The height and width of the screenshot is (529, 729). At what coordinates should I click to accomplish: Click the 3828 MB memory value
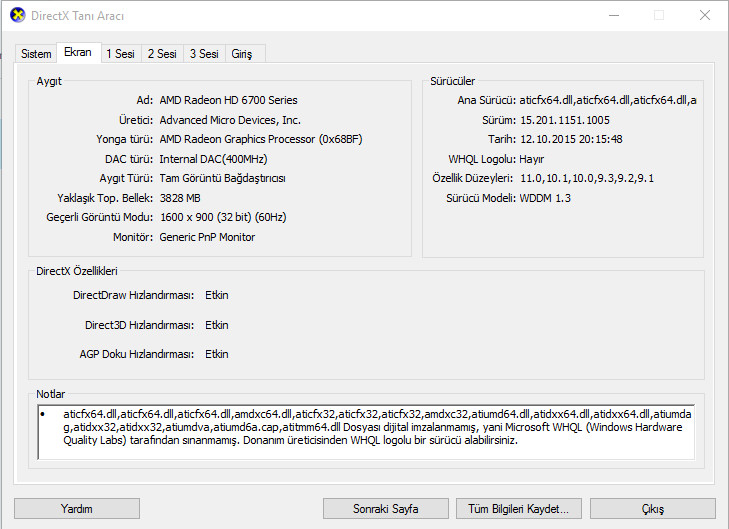tap(180, 198)
